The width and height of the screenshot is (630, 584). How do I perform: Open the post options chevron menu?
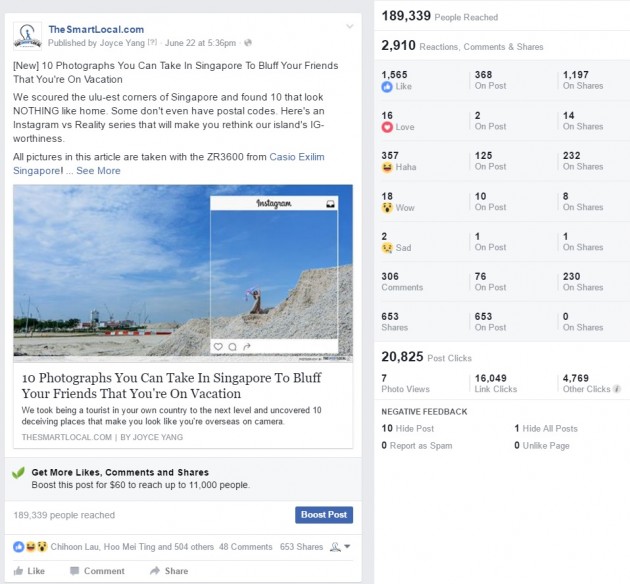click(349, 26)
